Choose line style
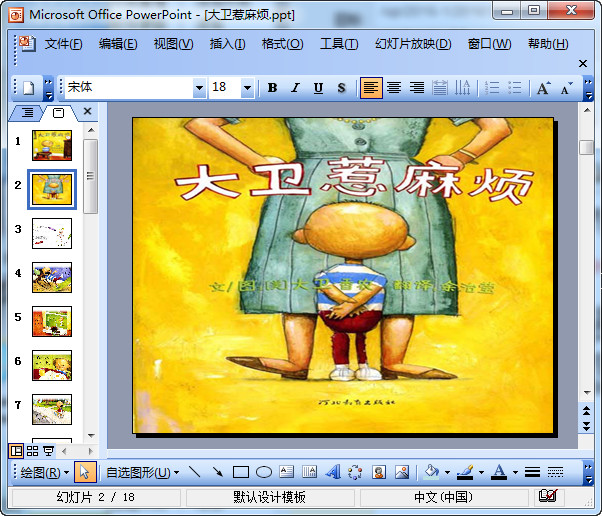This screenshot has height=516, width=602. (533, 472)
